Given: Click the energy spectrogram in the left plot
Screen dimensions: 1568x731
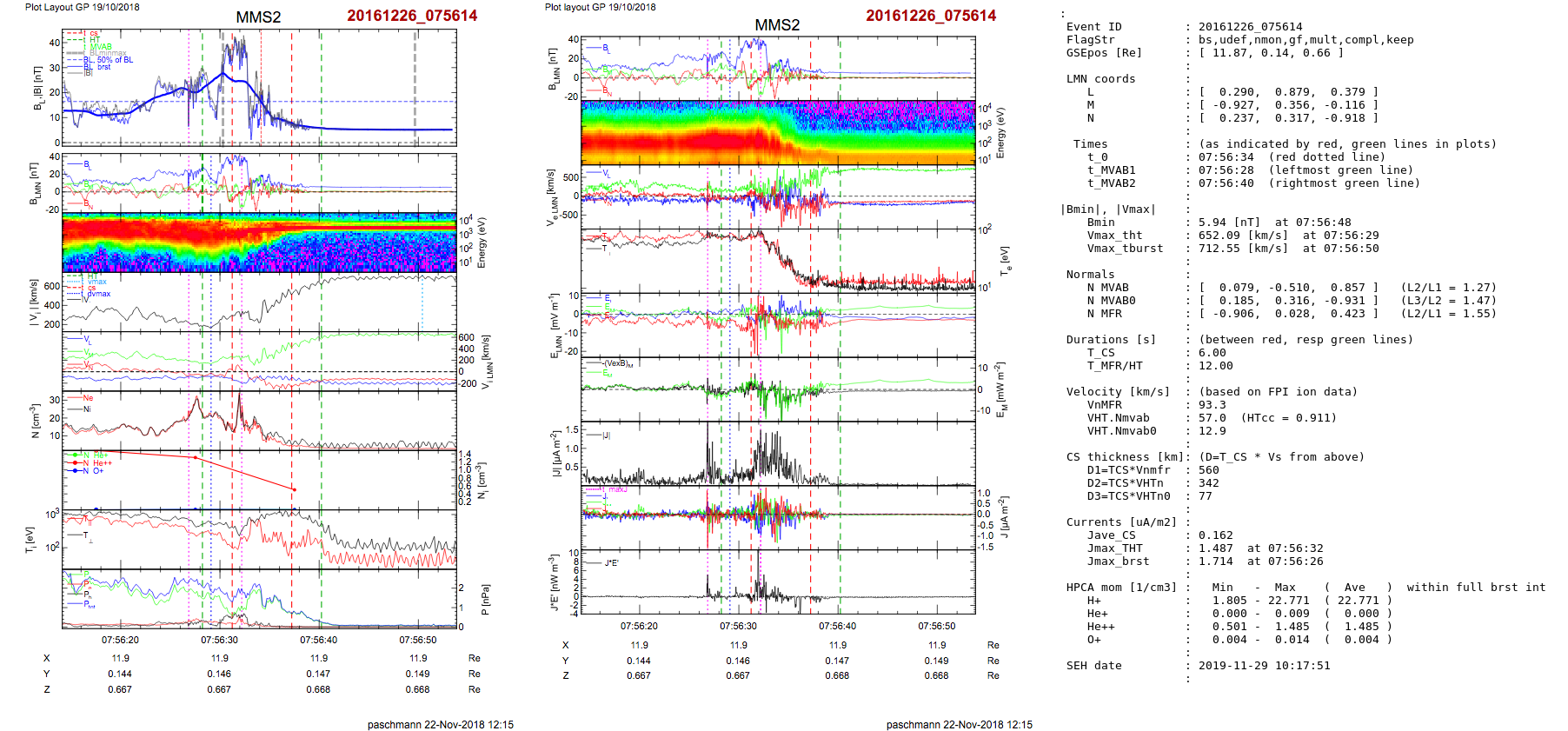Looking at the screenshot, I should [x=259, y=242].
